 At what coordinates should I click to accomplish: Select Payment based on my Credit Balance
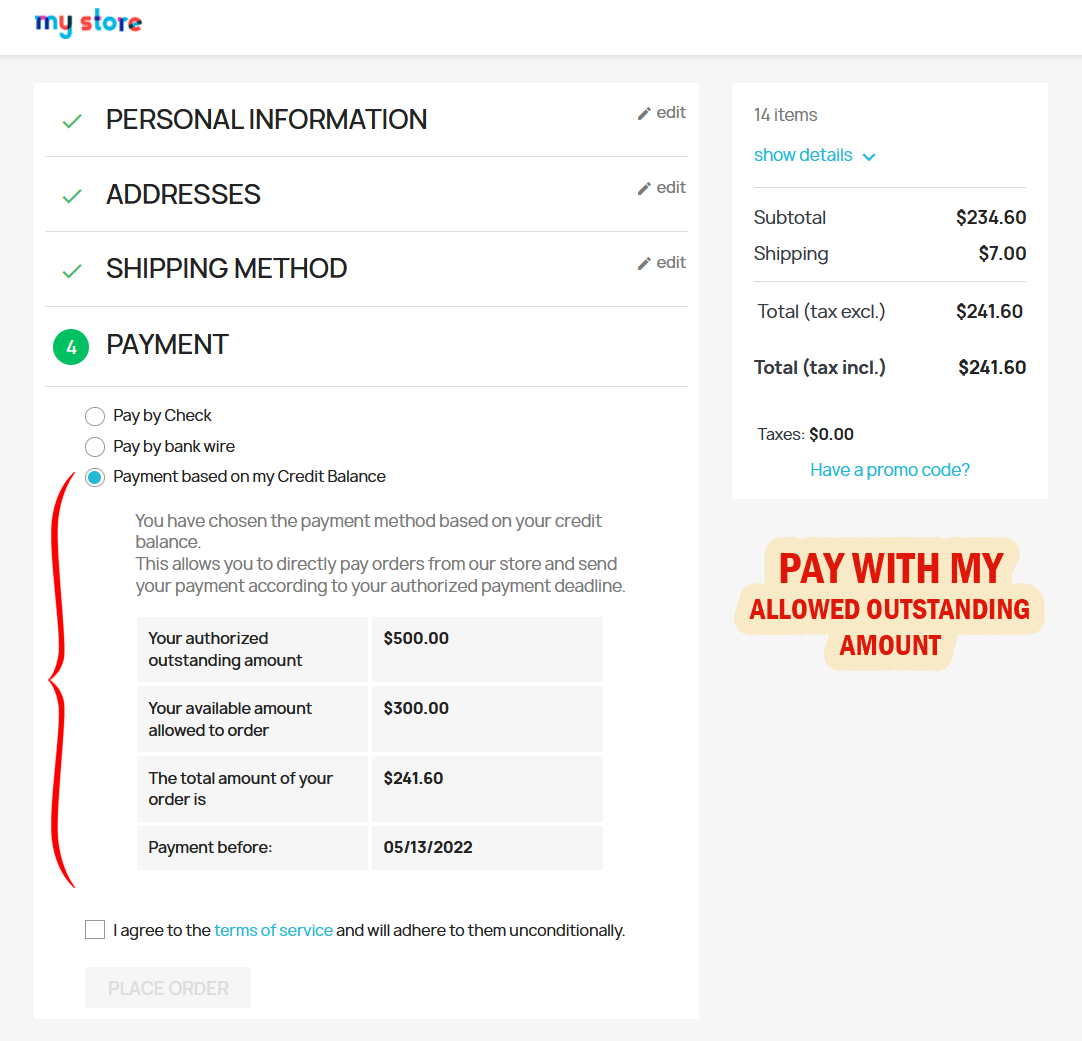click(95, 477)
